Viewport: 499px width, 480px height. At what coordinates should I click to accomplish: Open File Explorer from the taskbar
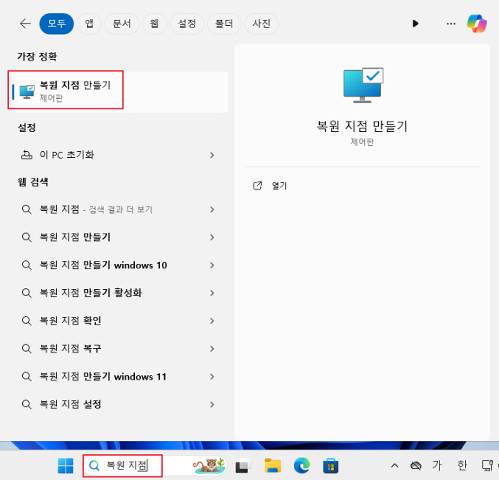point(272,466)
